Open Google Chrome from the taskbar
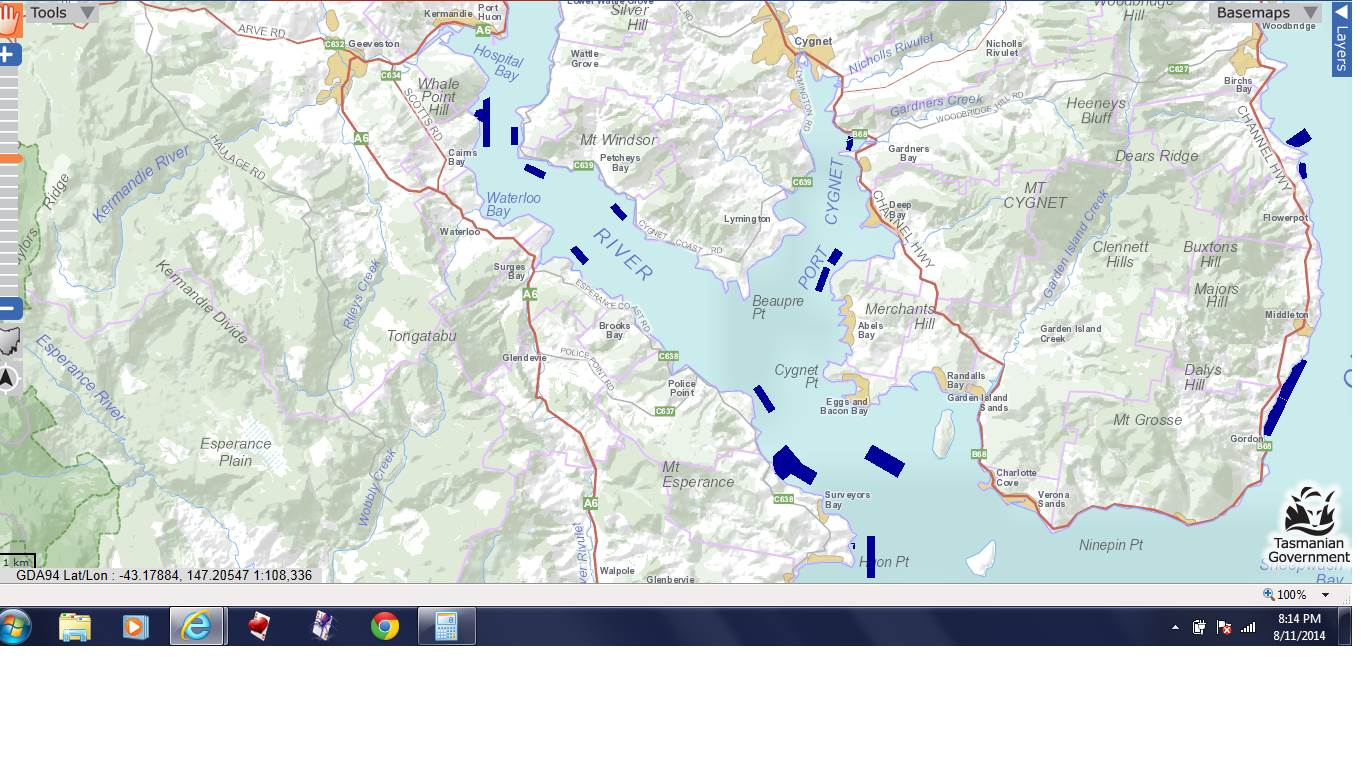Viewport: 1366px width, 768px height. point(385,627)
